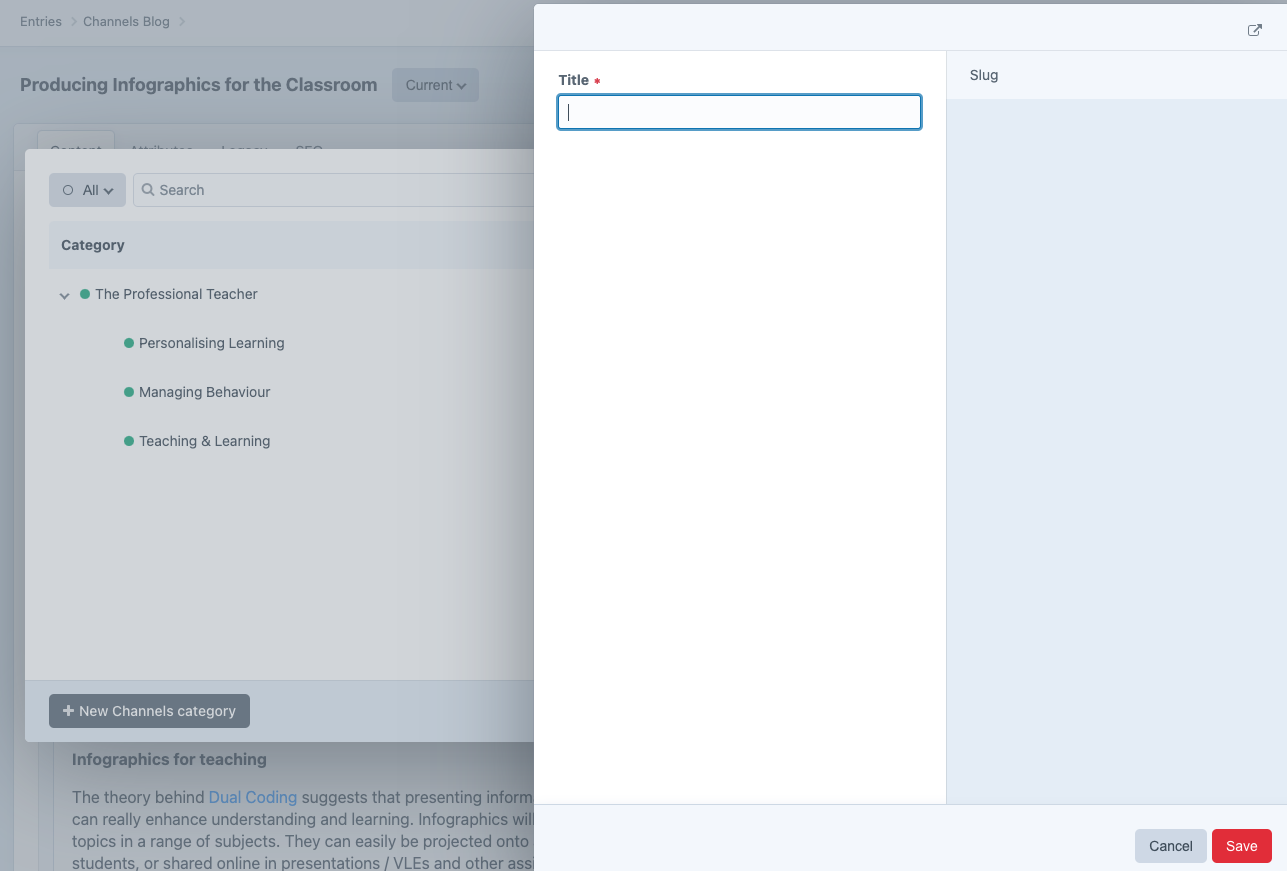Click the plus icon on New Channels category

tap(67, 710)
